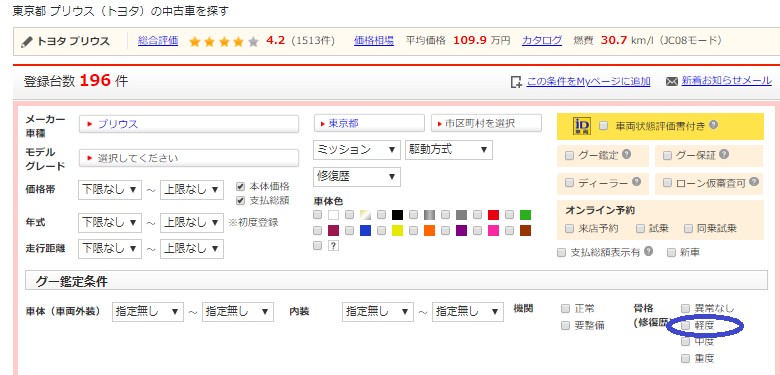Image resolution: width=780 pixels, height=375 pixels.
Task: Open help icon next to グー鑑定
Action: (627, 155)
